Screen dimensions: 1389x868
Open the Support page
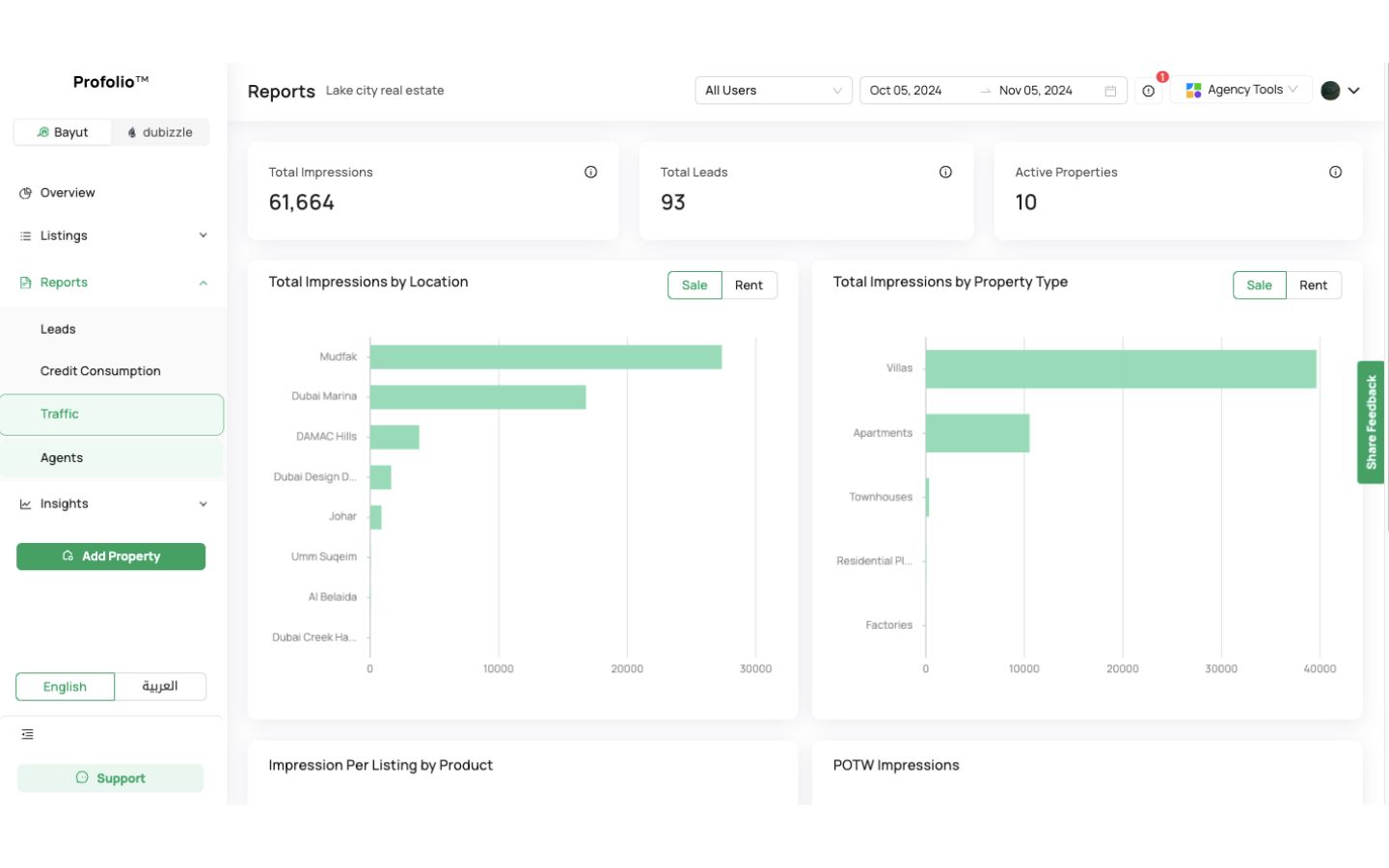tap(111, 777)
